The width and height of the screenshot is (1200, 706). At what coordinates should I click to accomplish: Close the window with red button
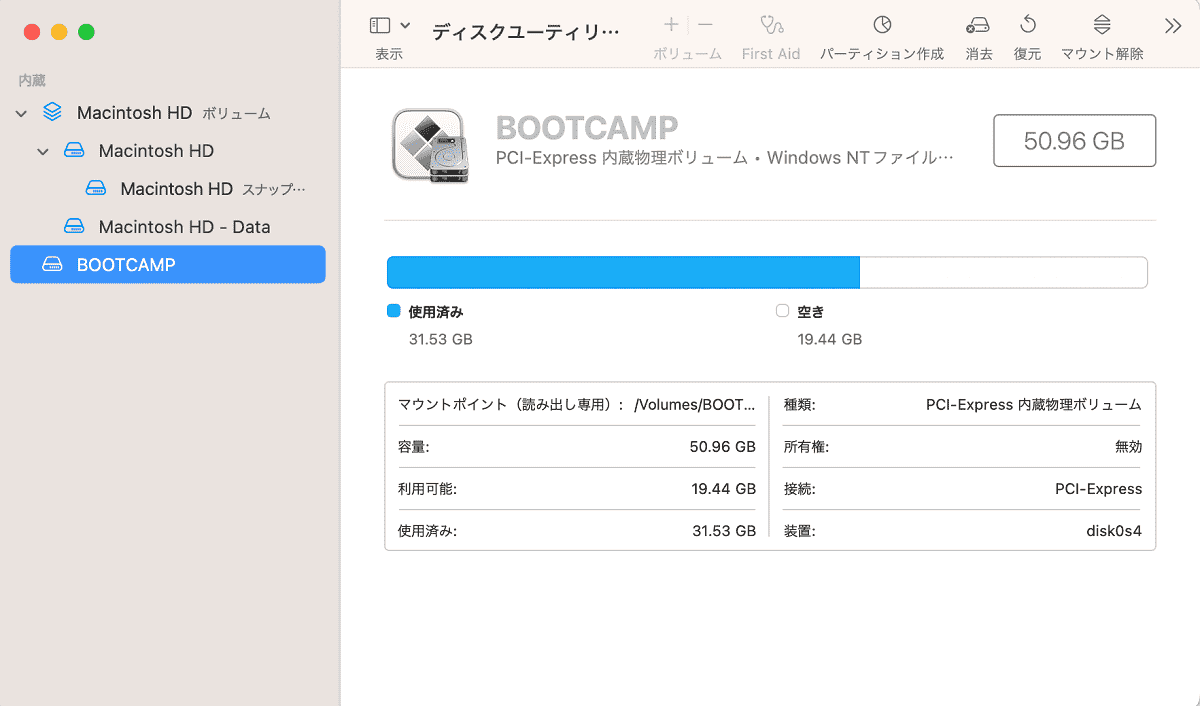[32, 32]
